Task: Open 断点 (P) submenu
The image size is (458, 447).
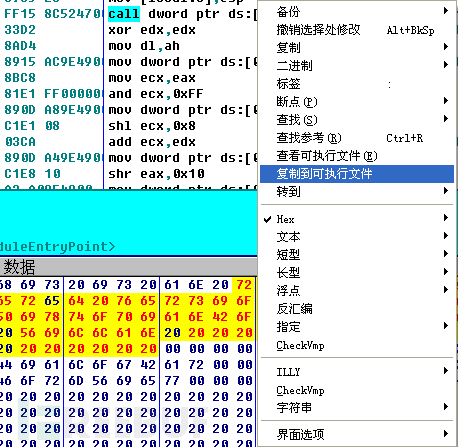Action: tap(357, 102)
